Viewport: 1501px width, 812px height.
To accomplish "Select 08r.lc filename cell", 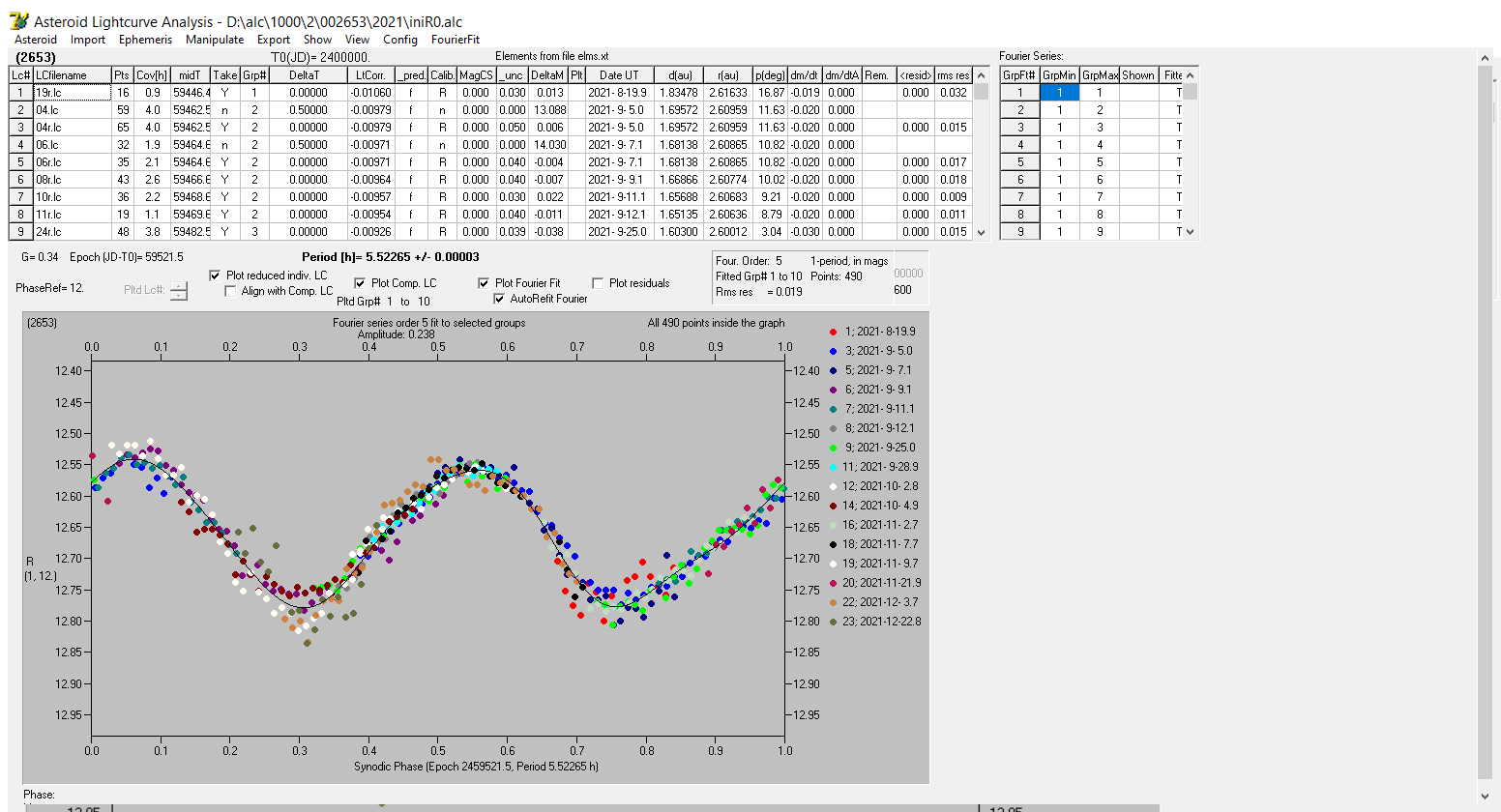I will [72, 180].
